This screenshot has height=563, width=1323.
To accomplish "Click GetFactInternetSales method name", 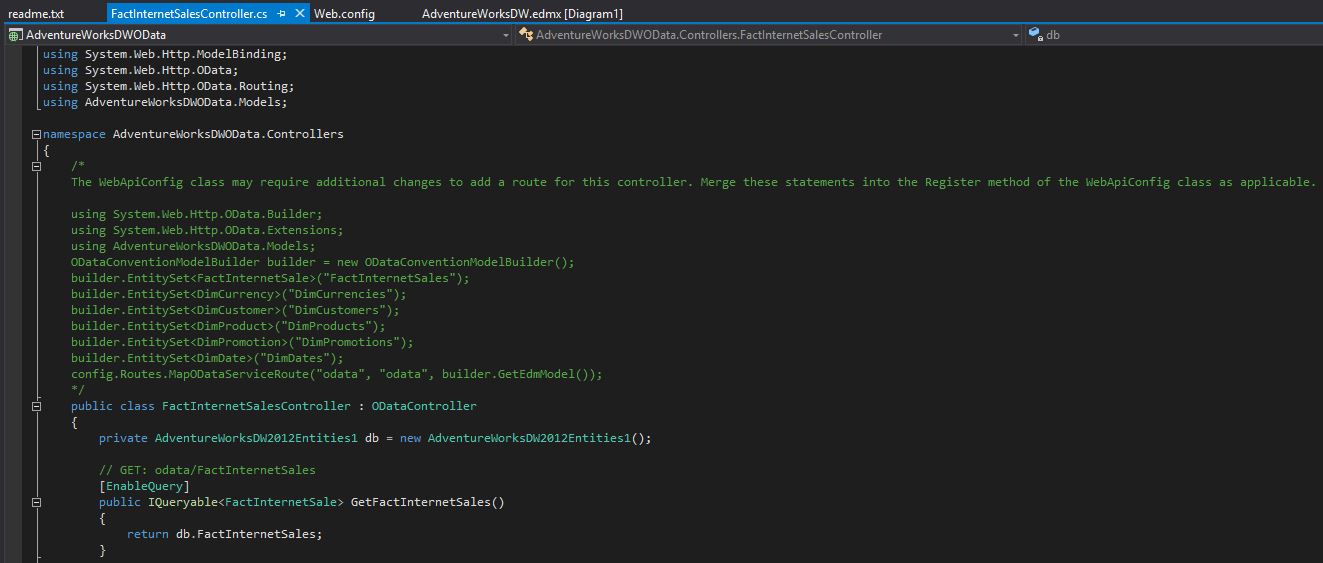I will [x=420, y=502].
